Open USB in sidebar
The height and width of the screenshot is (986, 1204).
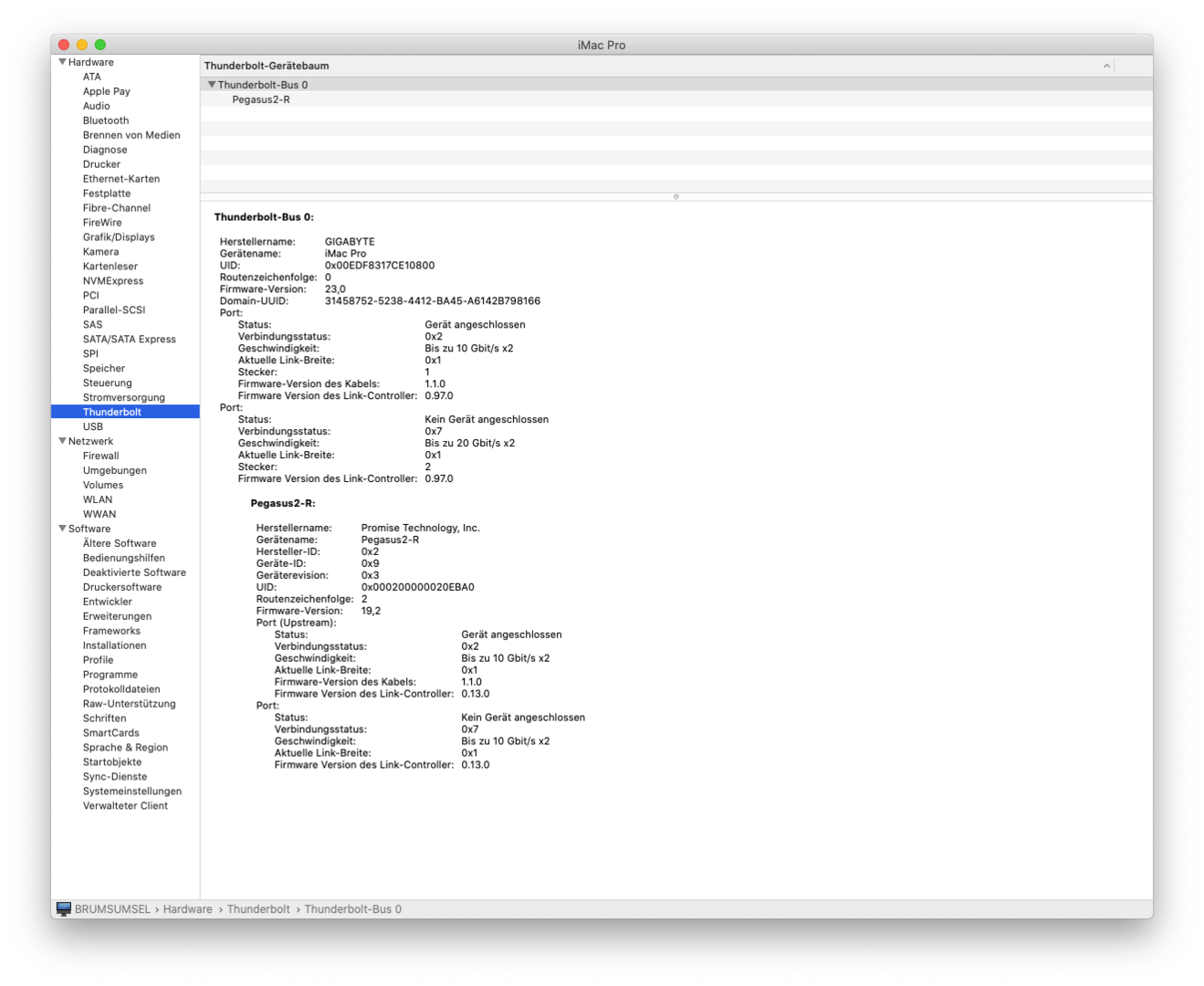coord(93,426)
